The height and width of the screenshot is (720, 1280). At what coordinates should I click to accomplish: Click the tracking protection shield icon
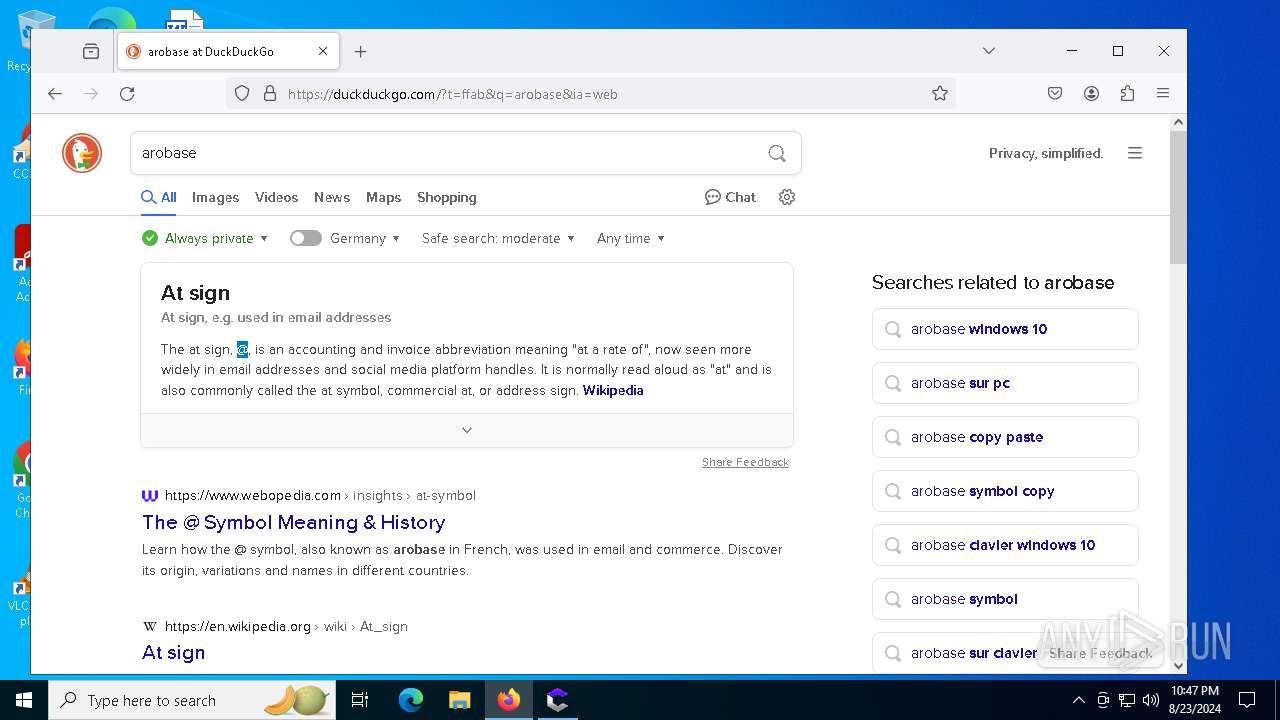click(x=242, y=93)
